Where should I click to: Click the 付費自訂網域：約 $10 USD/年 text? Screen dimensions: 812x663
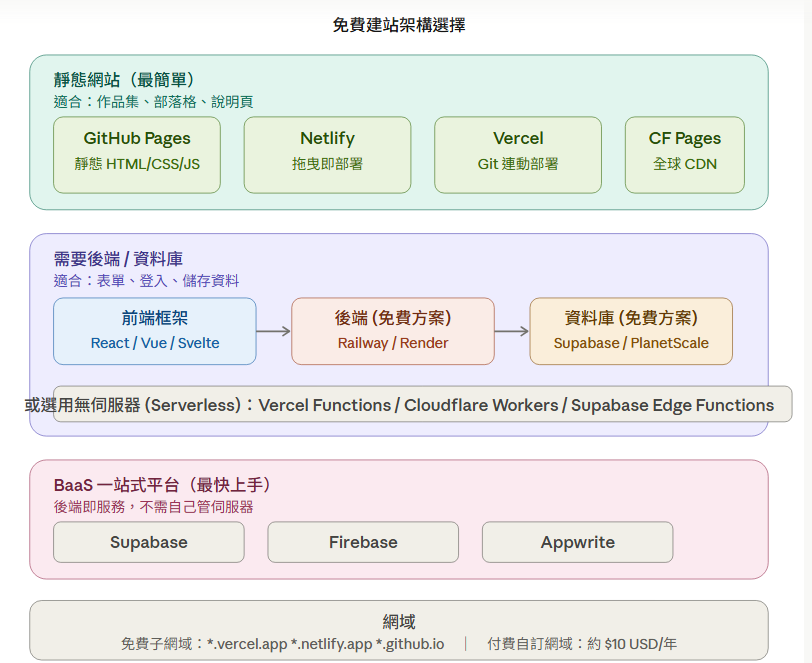coord(582,644)
